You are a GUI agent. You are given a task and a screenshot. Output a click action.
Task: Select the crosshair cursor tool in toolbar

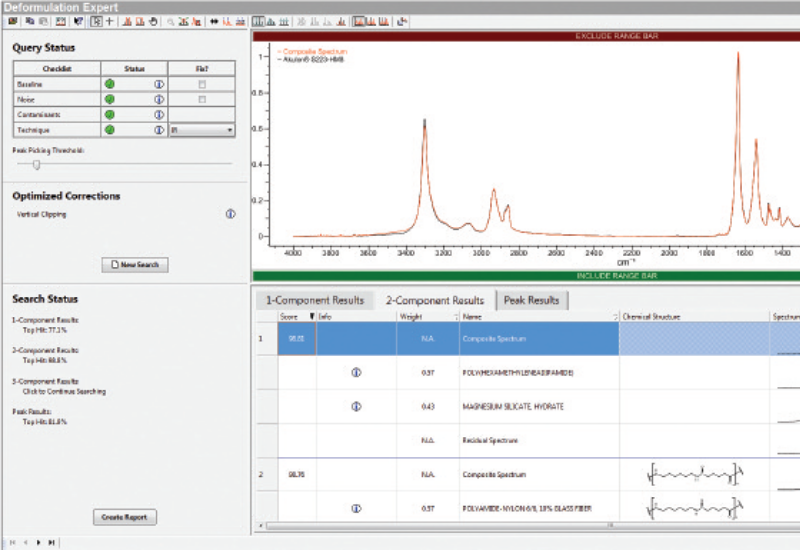[x=109, y=20]
